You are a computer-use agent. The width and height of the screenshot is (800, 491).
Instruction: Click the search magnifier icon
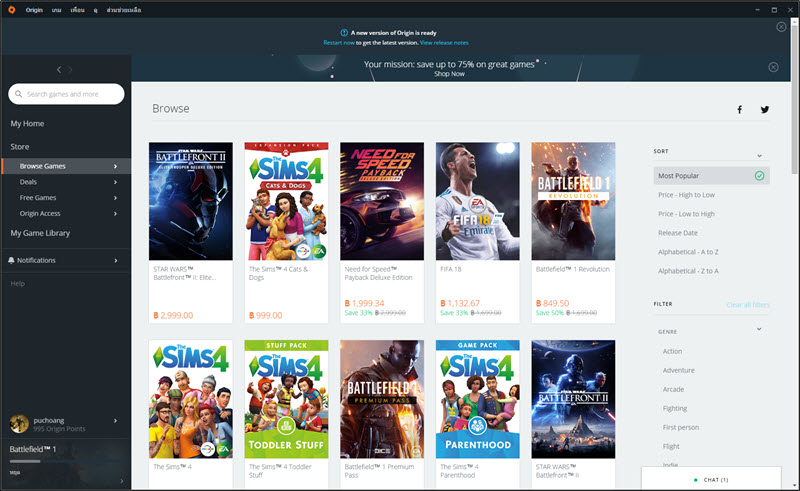(19, 94)
